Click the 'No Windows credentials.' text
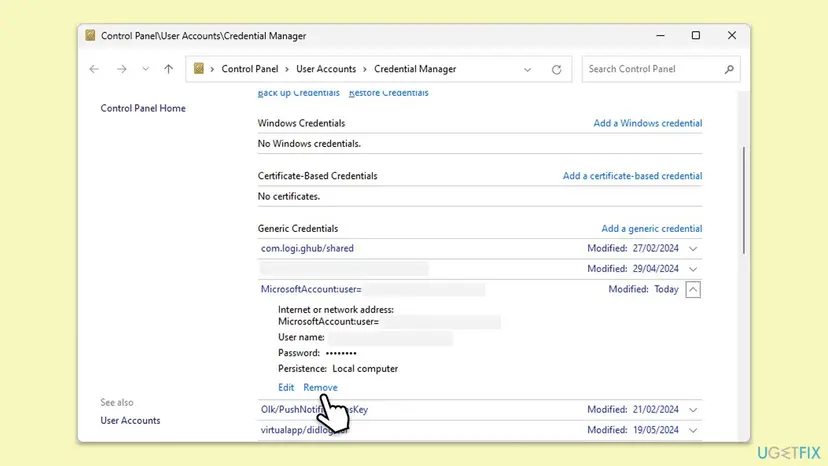 [309, 144]
